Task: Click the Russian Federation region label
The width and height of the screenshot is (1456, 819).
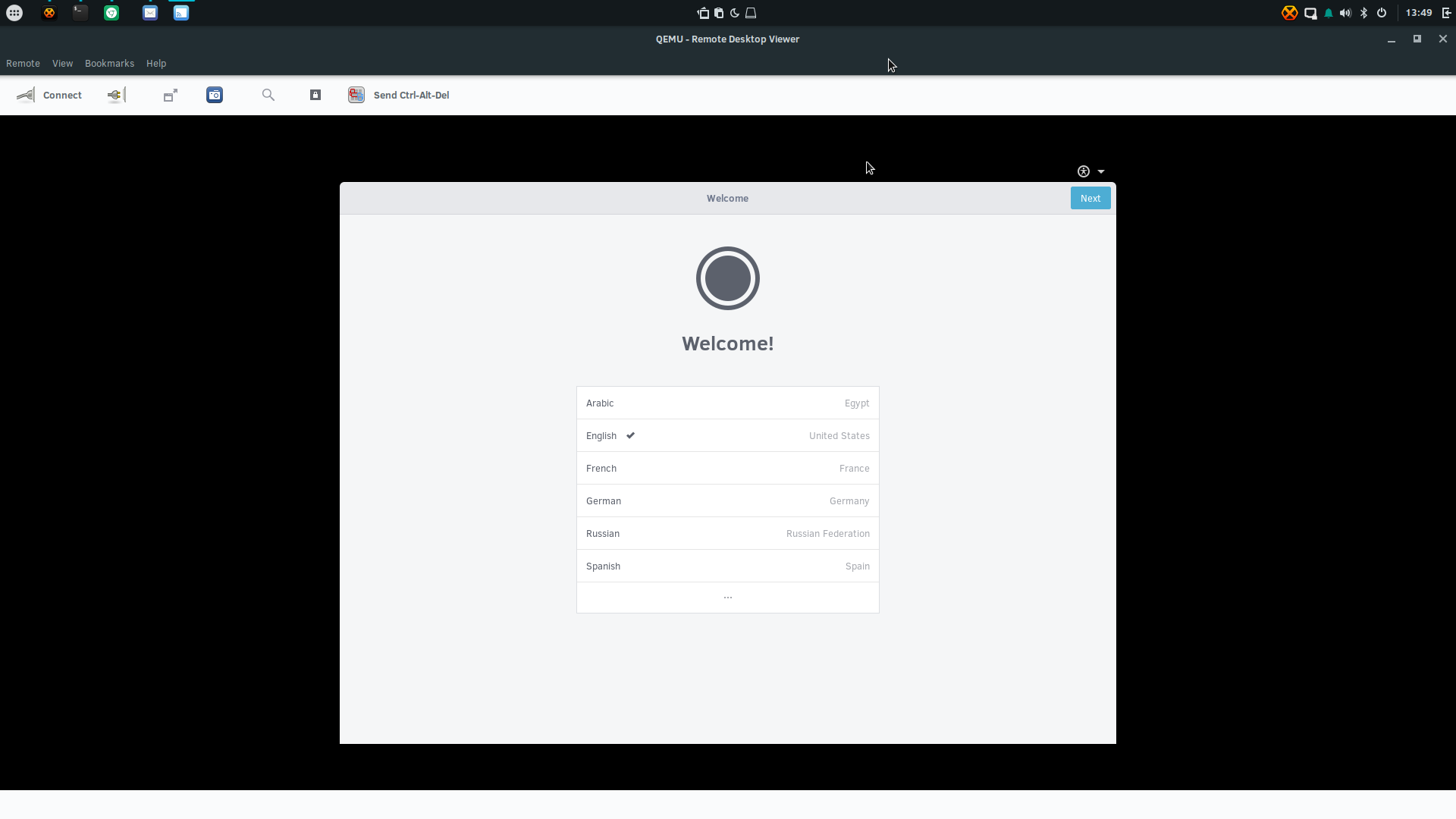Action: point(827,534)
